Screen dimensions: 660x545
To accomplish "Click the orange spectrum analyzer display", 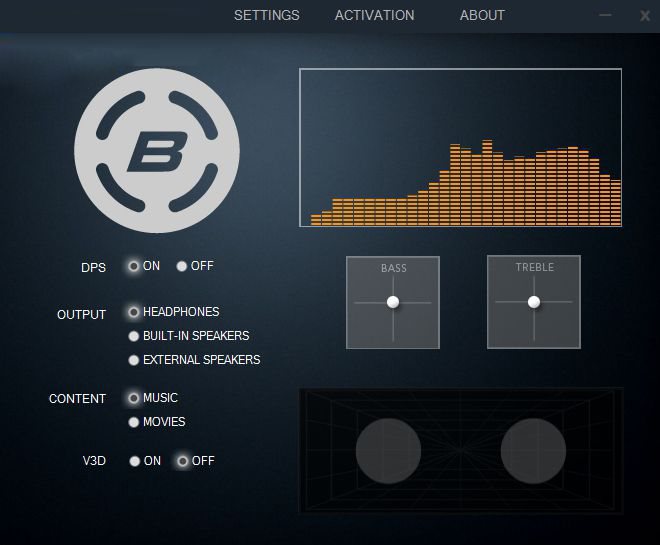I will [x=460, y=148].
